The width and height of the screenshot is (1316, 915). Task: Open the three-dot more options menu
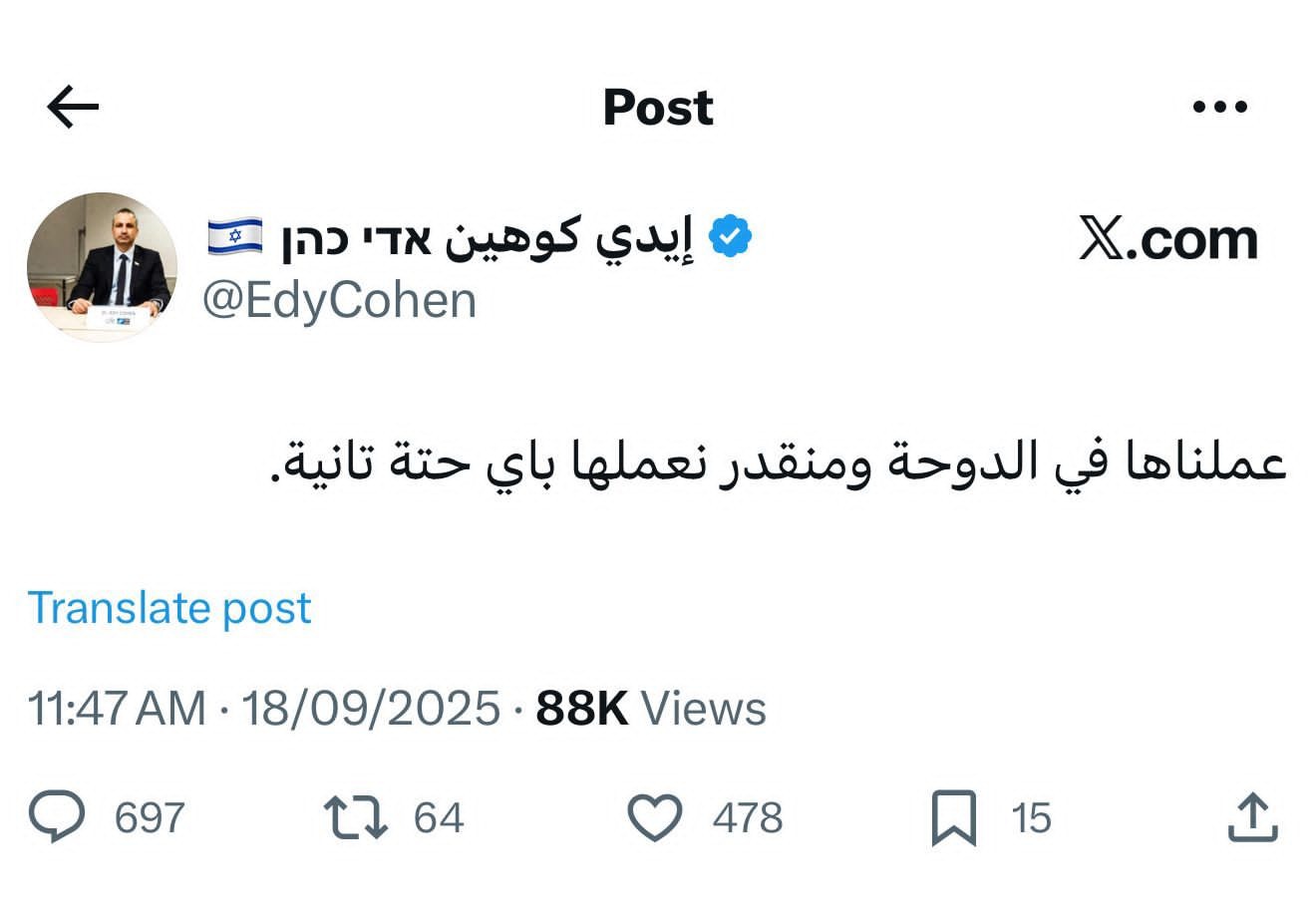pyautogui.click(x=1220, y=107)
